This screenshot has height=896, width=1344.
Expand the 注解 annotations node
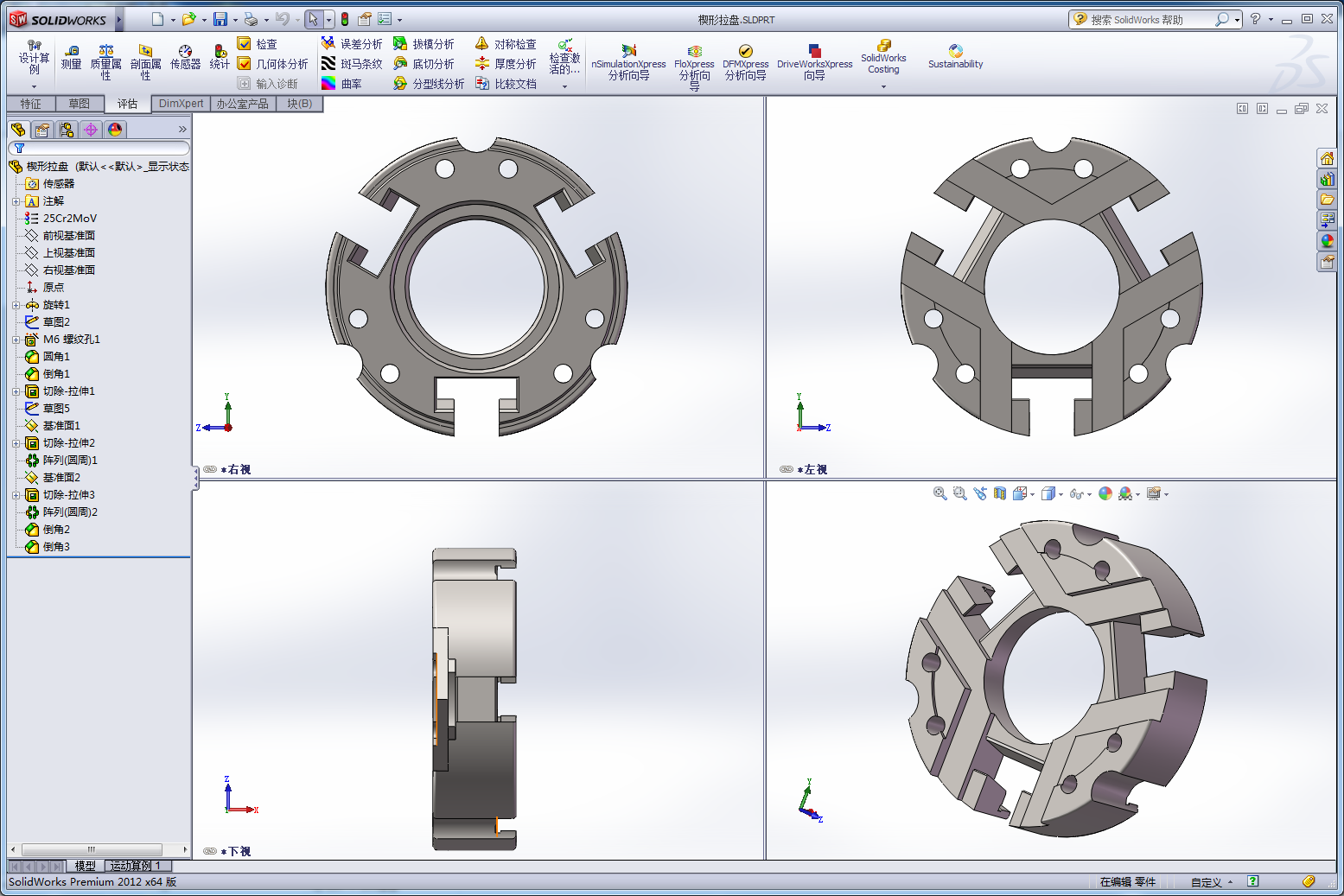click(16, 201)
